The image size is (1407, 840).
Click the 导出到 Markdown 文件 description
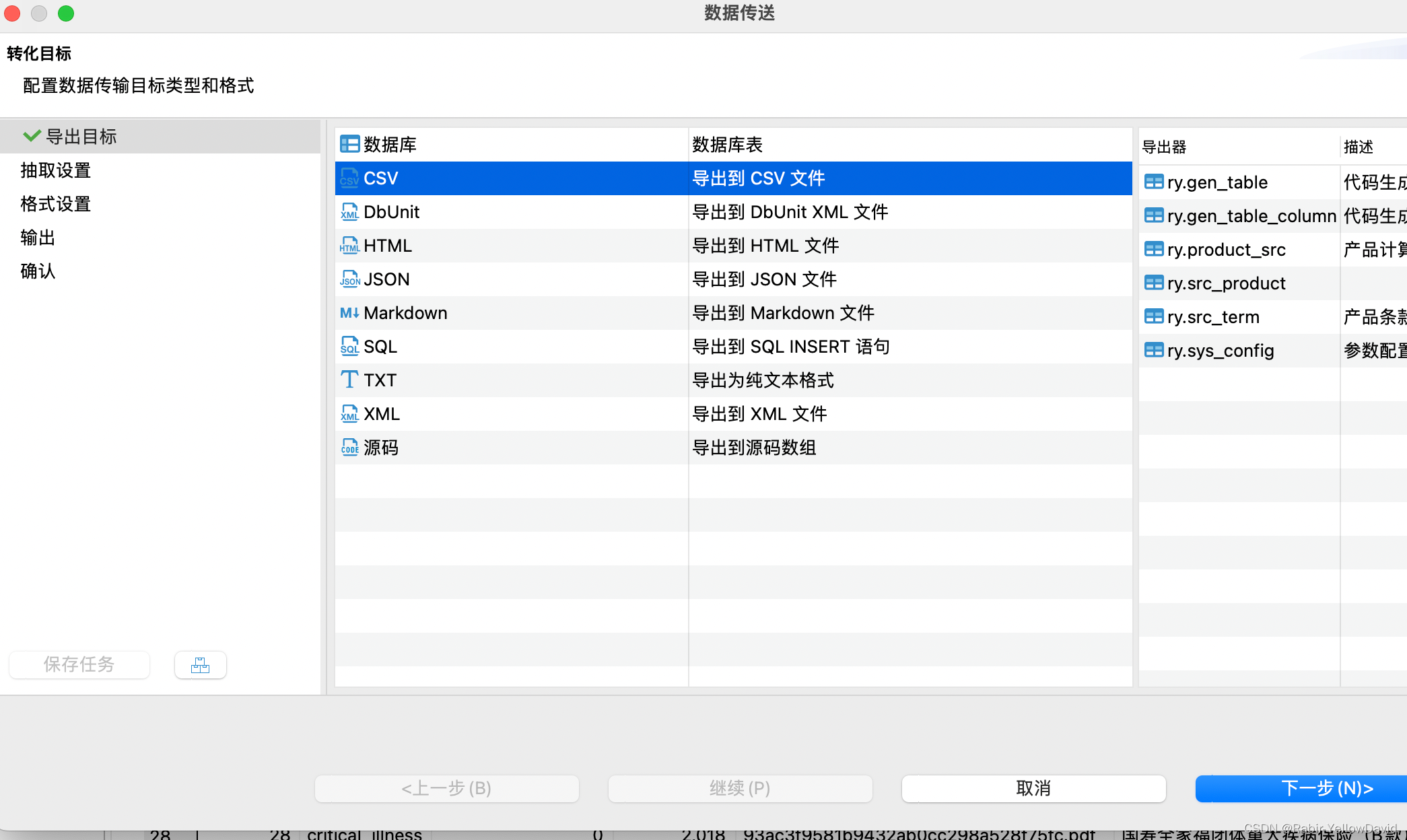(x=784, y=313)
